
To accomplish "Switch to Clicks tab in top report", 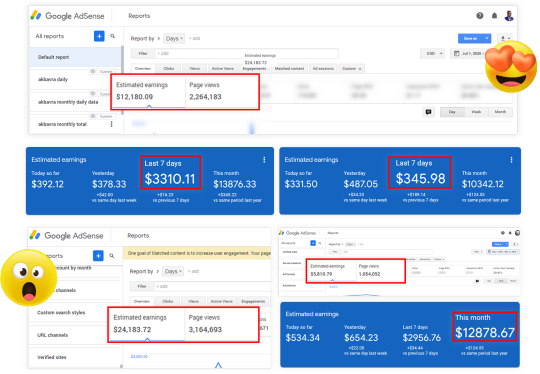I will coord(168,69).
